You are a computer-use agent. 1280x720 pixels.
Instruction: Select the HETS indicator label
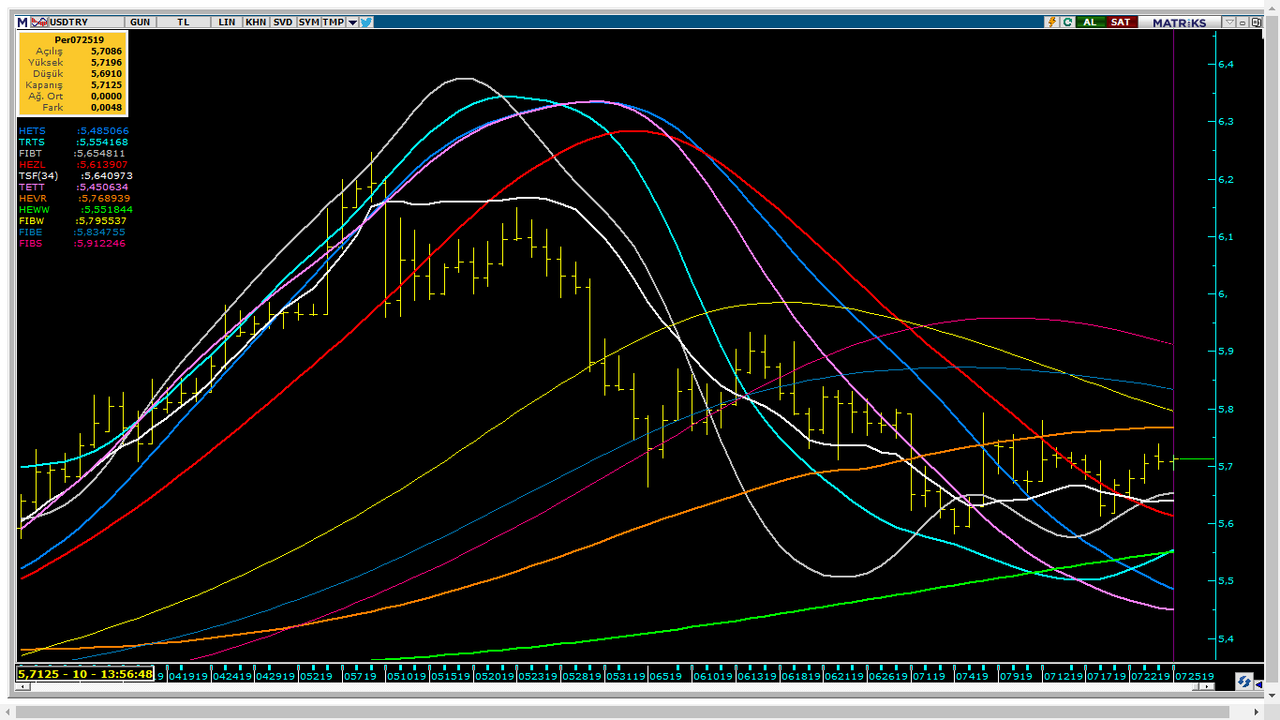tap(32, 131)
